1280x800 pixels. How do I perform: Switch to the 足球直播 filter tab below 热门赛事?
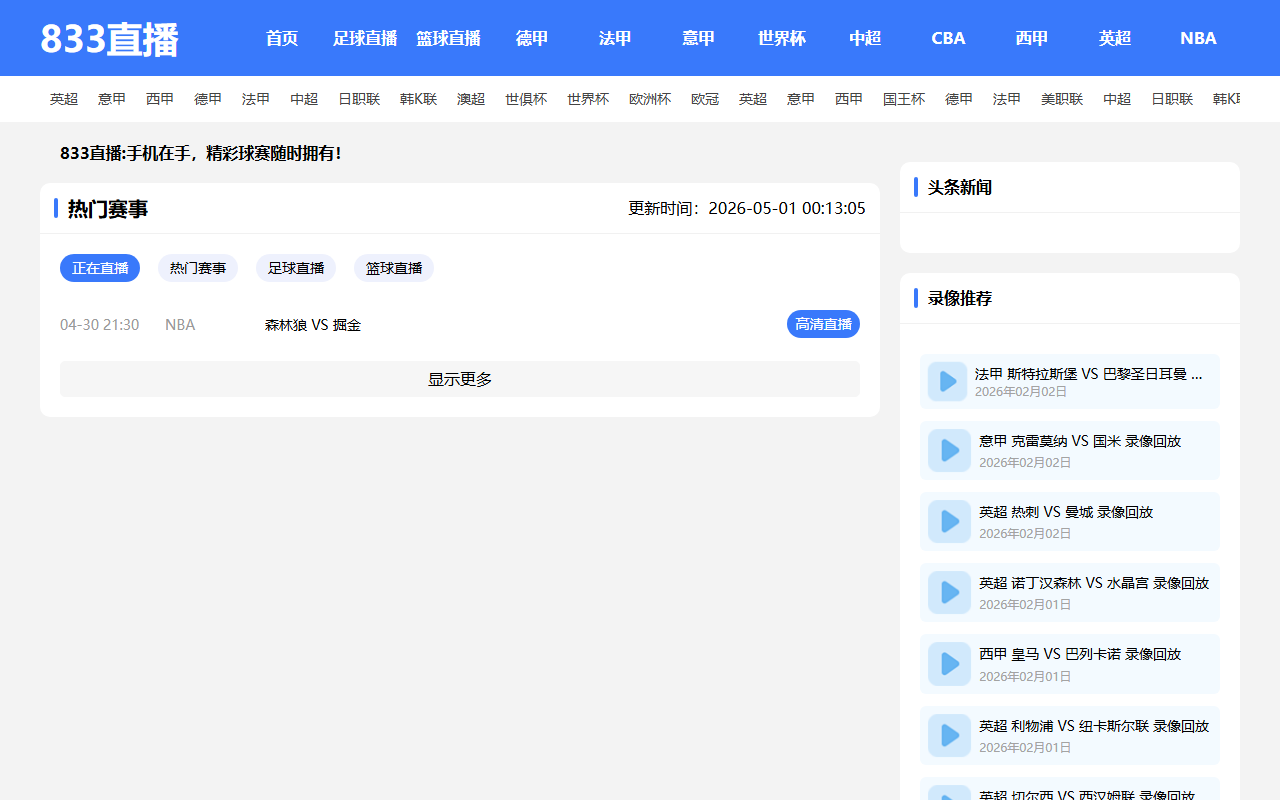296,268
